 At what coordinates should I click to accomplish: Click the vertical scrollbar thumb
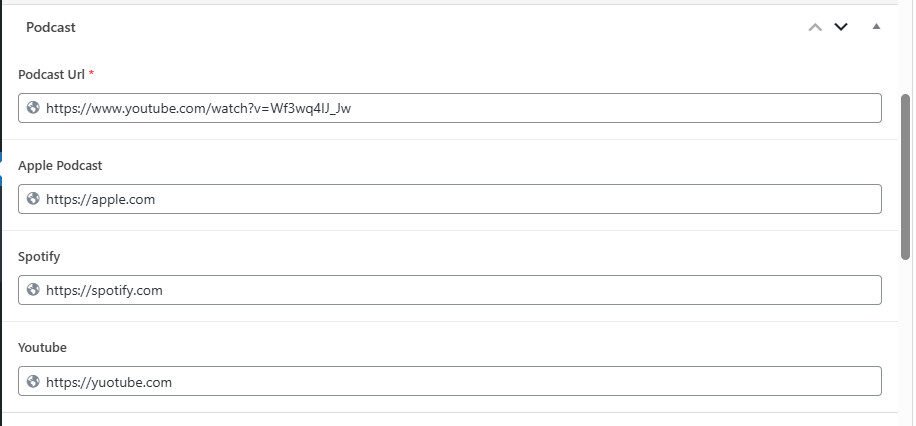(x=905, y=176)
